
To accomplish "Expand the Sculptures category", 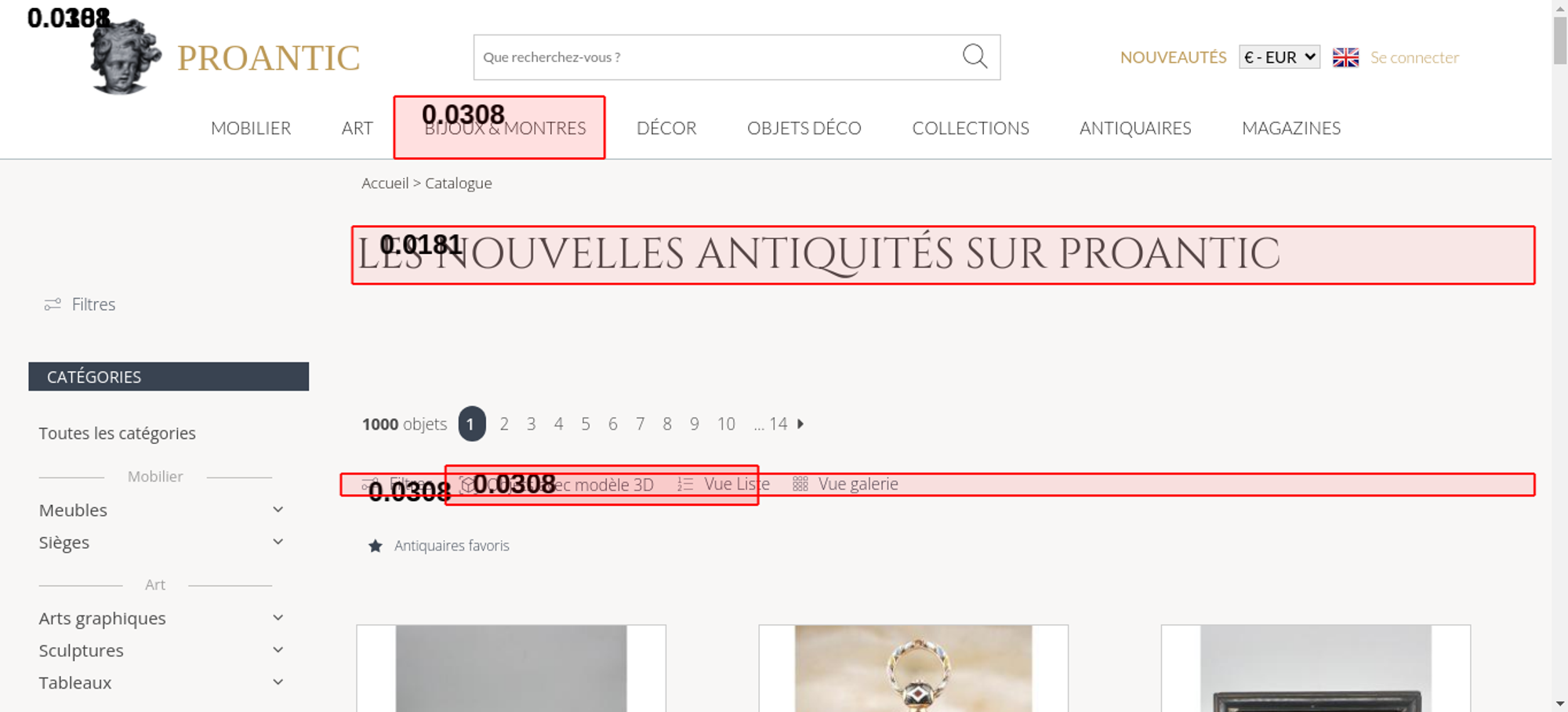I will click(278, 650).
